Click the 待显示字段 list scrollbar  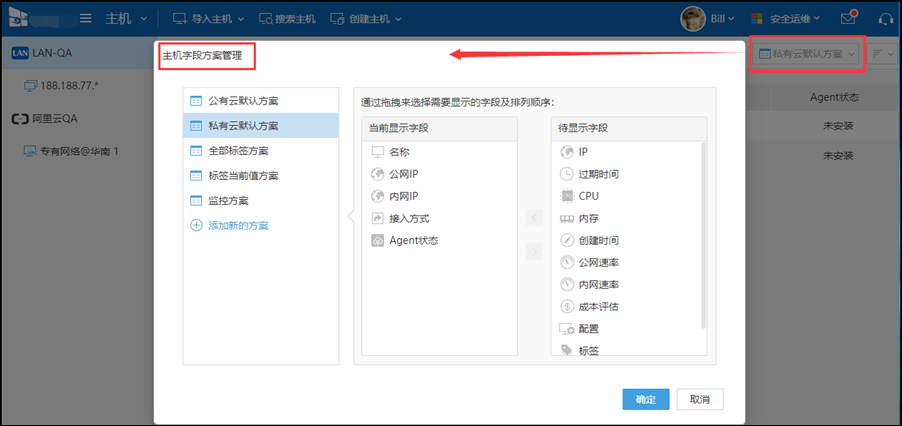(704, 236)
